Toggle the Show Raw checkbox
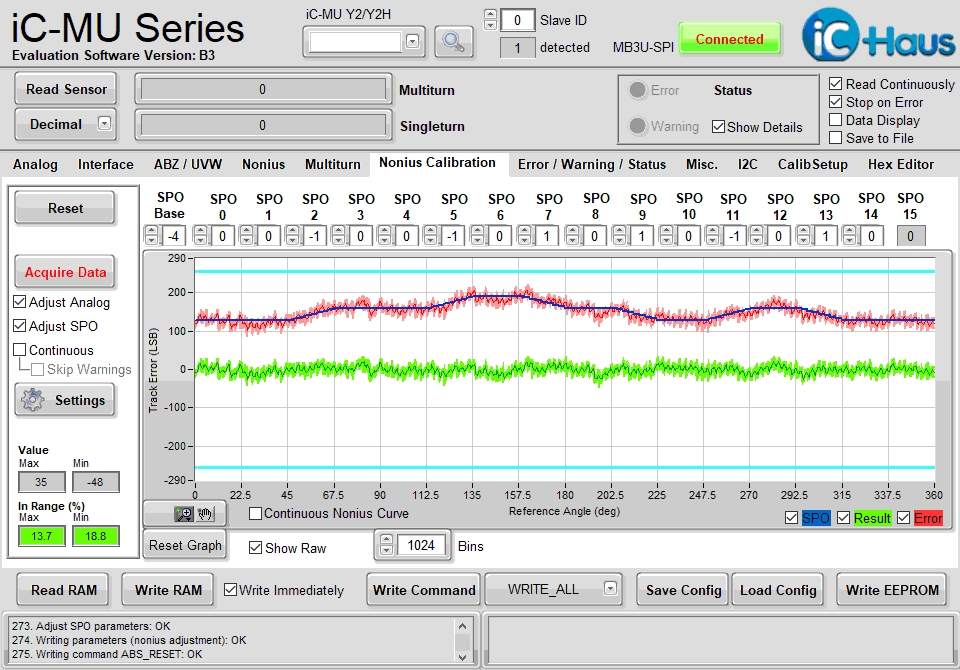This screenshot has width=960, height=670. [255, 548]
